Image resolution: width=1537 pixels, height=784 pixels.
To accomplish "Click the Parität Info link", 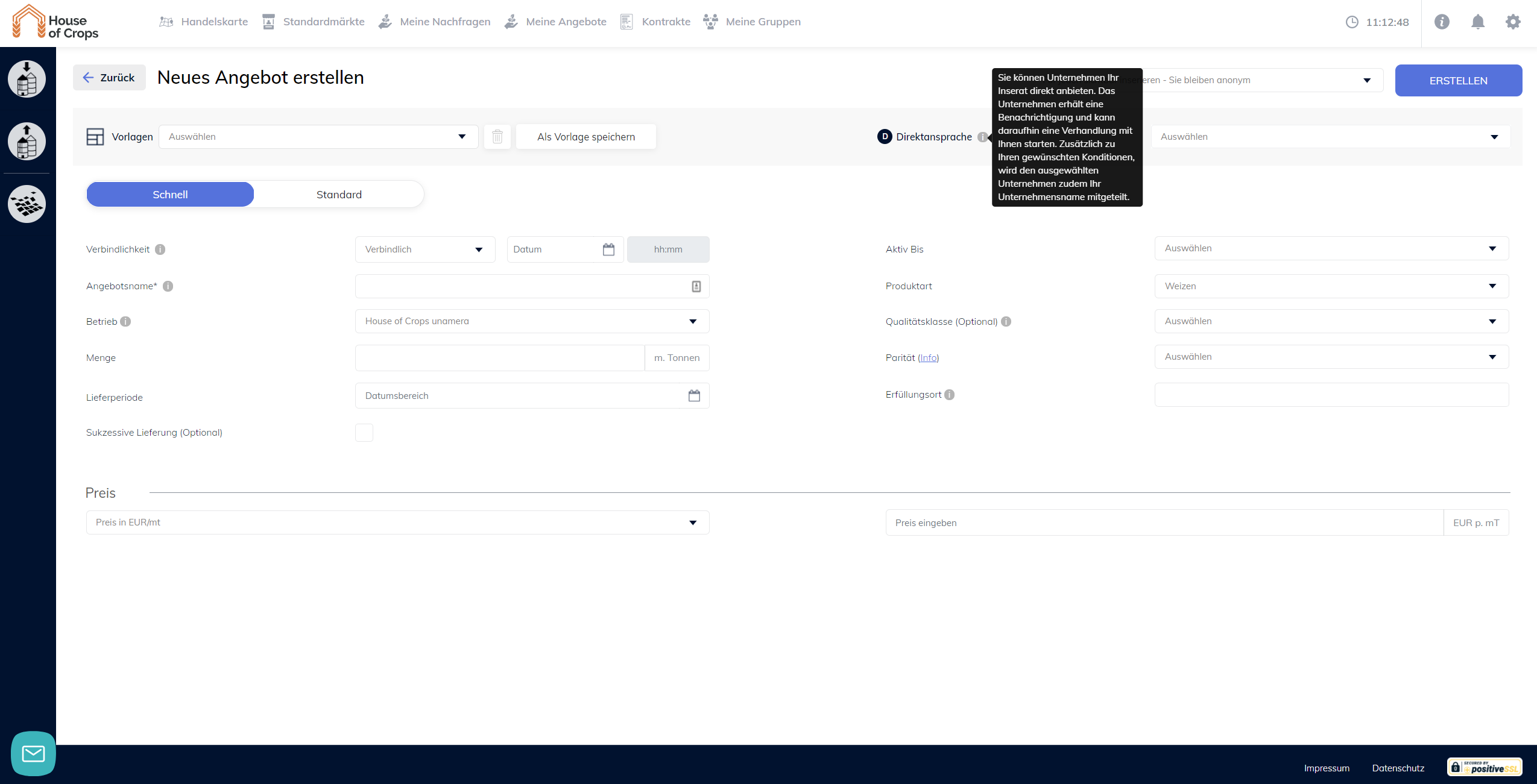I will [x=928, y=358].
